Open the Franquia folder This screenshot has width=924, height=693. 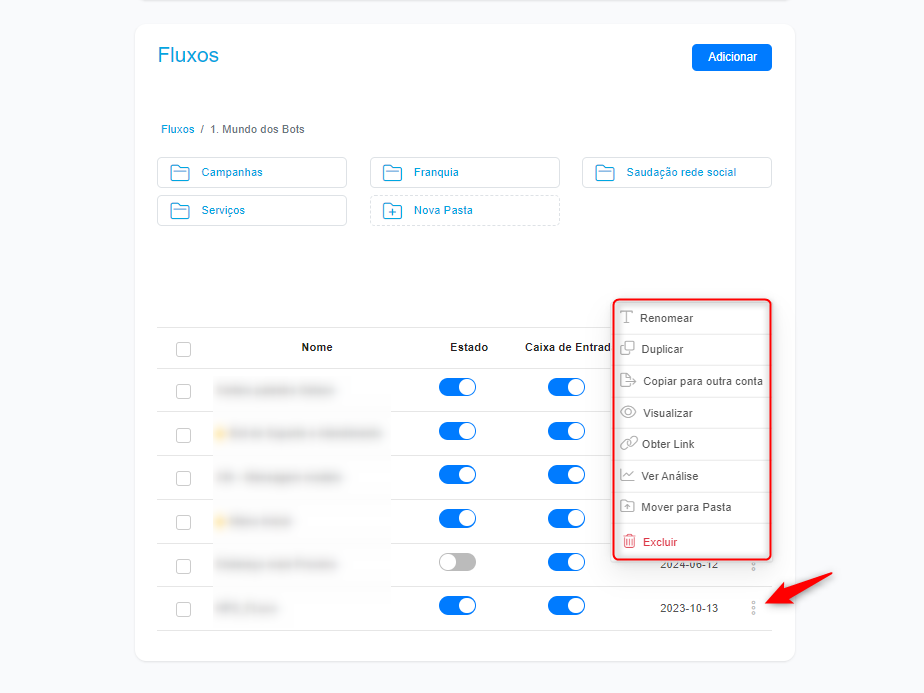pyautogui.click(x=464, y=173)
